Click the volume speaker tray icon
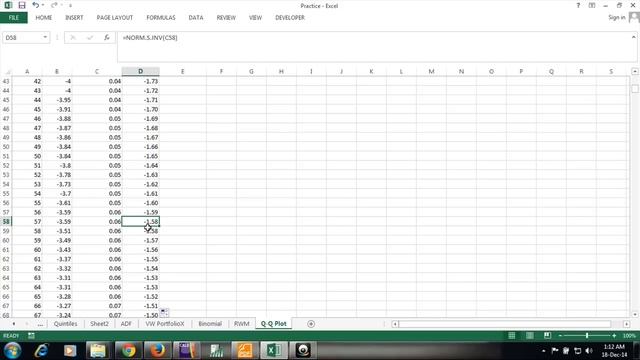The image size is (640, 360). pos(589,351)
